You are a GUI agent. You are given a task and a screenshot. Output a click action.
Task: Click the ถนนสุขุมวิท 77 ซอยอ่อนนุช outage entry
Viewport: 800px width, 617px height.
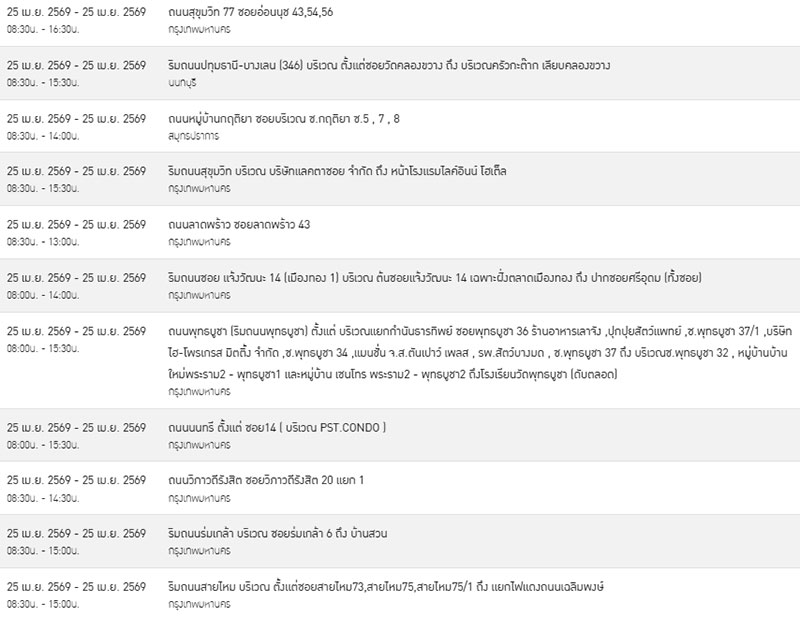(x=251, y=12)
